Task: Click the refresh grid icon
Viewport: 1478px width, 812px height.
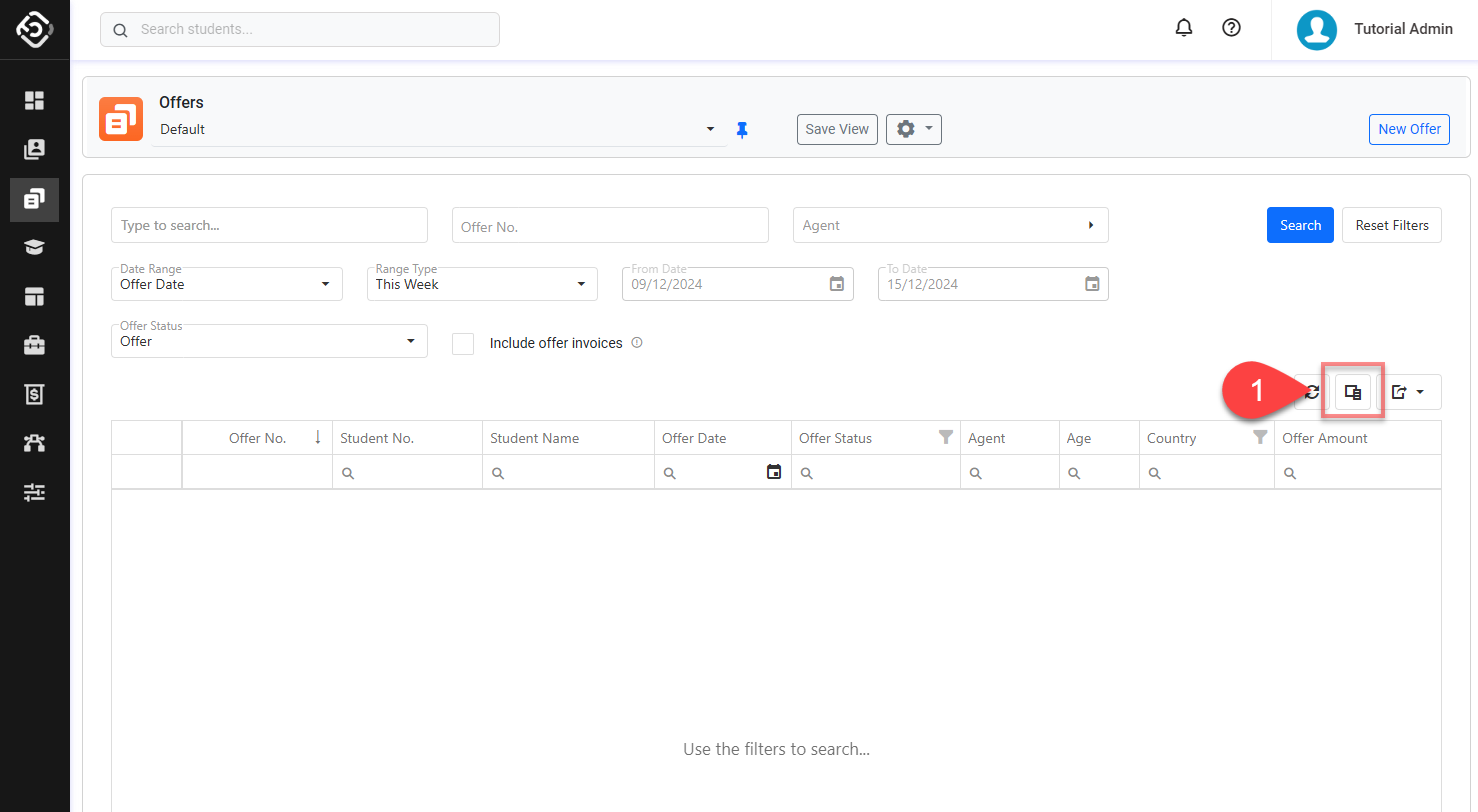Action: pyautogui.click(x=1312, y=392)
